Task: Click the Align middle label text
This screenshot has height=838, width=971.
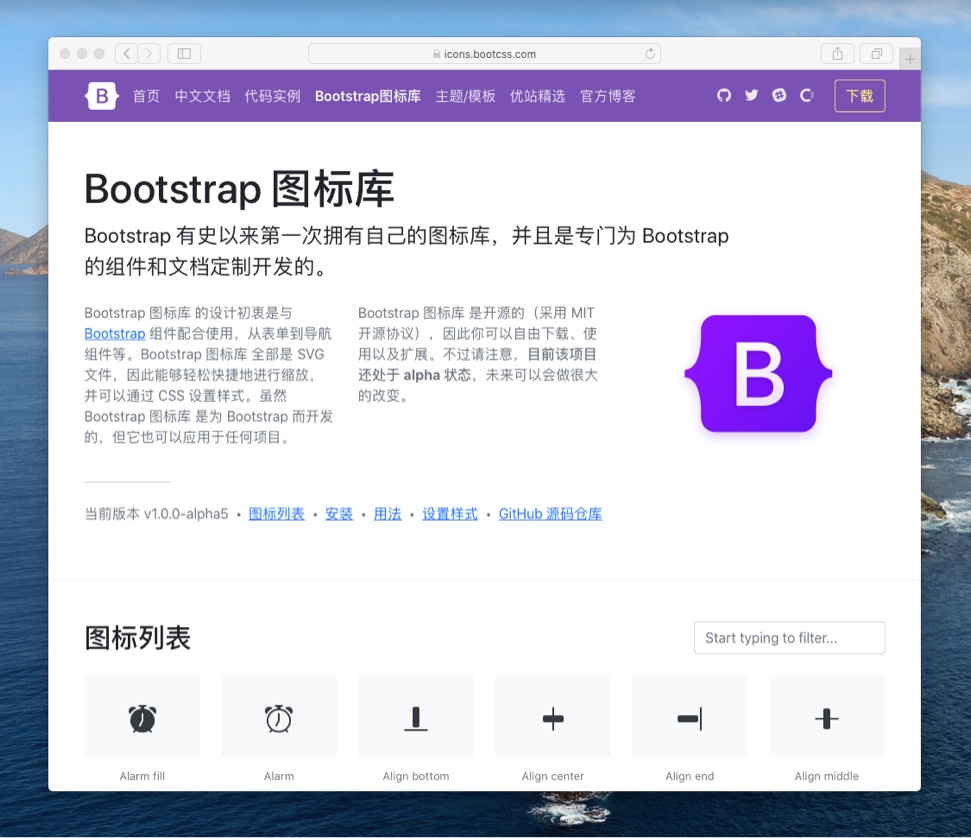Action: 826,776
